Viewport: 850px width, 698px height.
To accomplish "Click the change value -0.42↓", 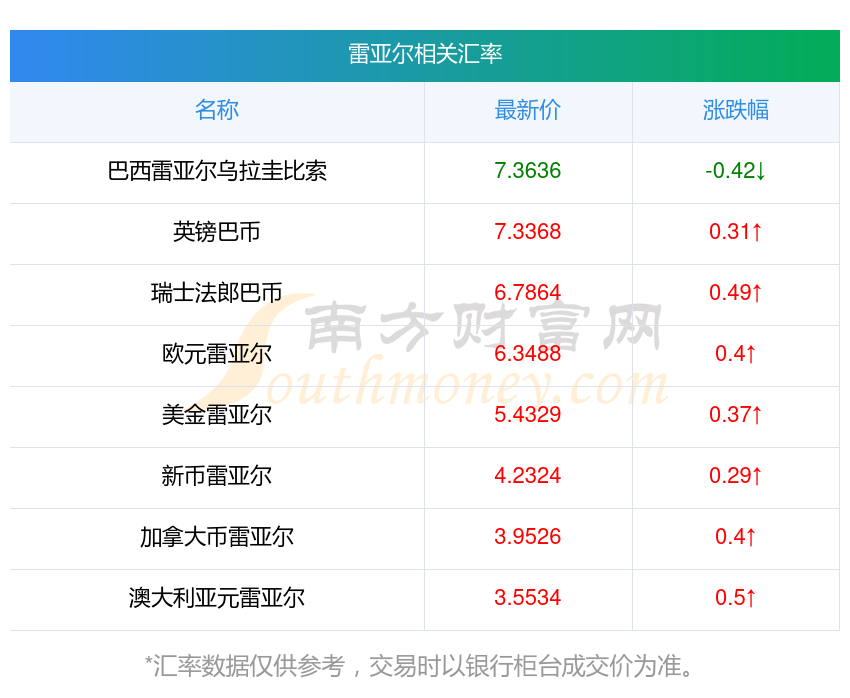I will [736, 171].
